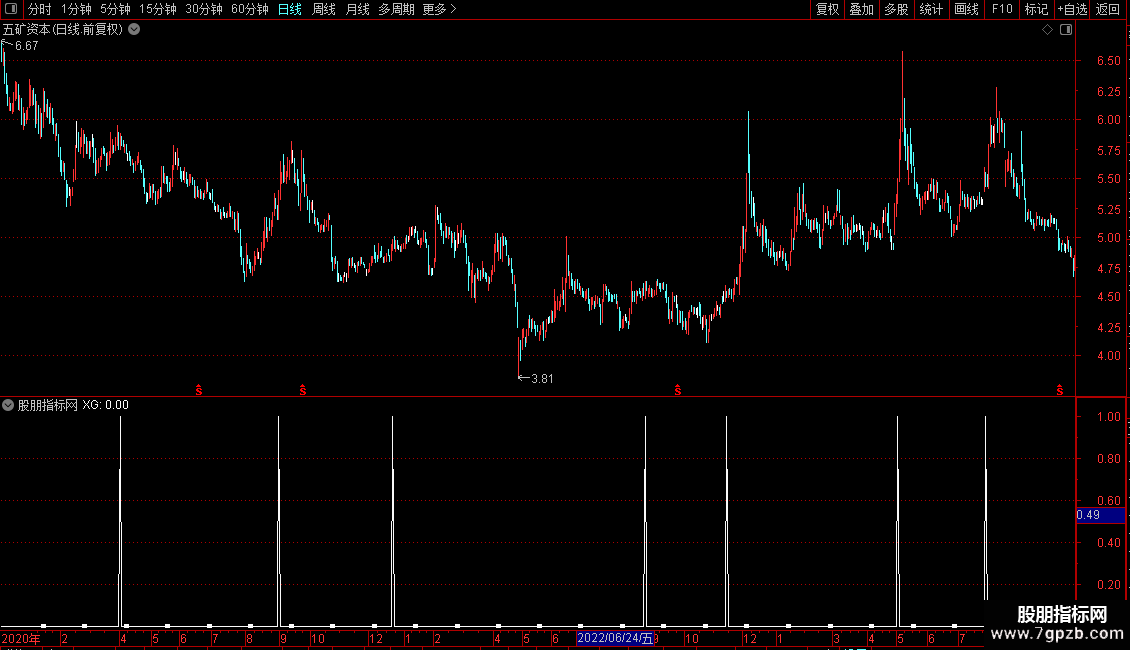Expand the 更多 period options
The height and width of the screenshot is (650, 1130).
(439, 9)
